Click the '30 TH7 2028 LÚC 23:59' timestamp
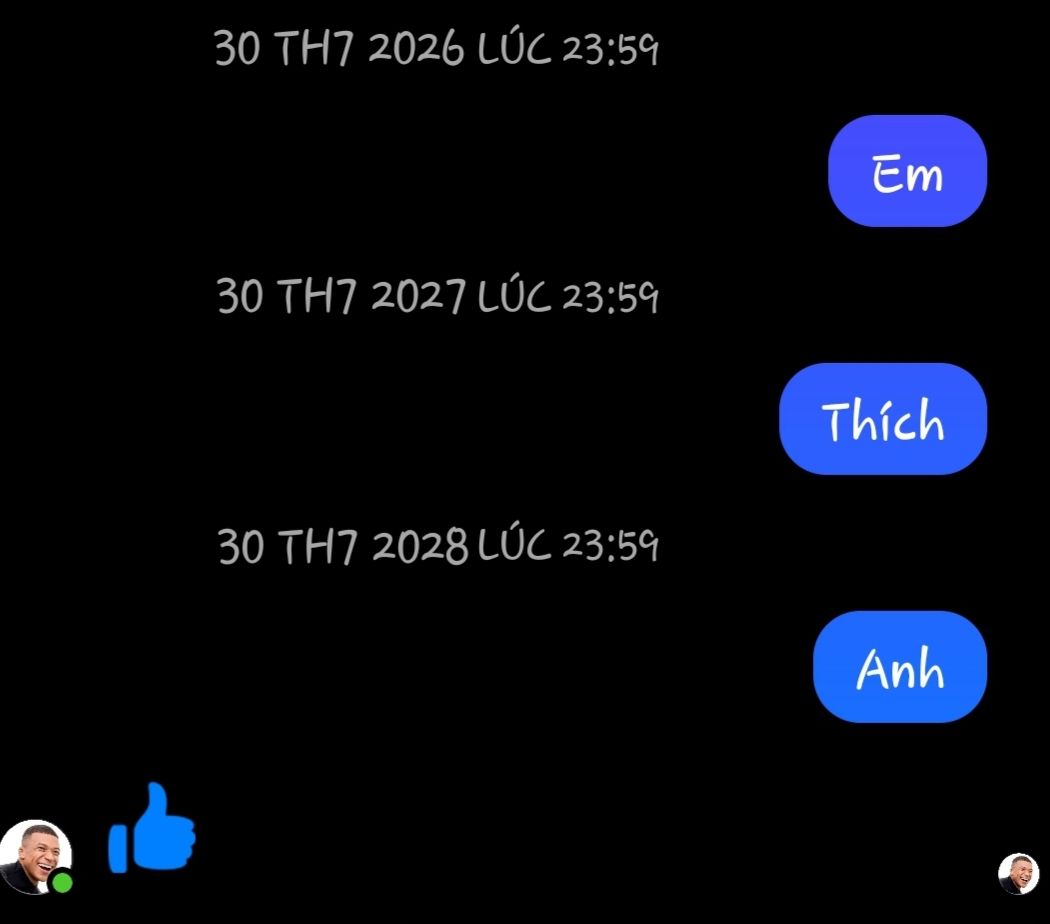The height and width of the screenshot is (924, 1050). click(439, 545)
